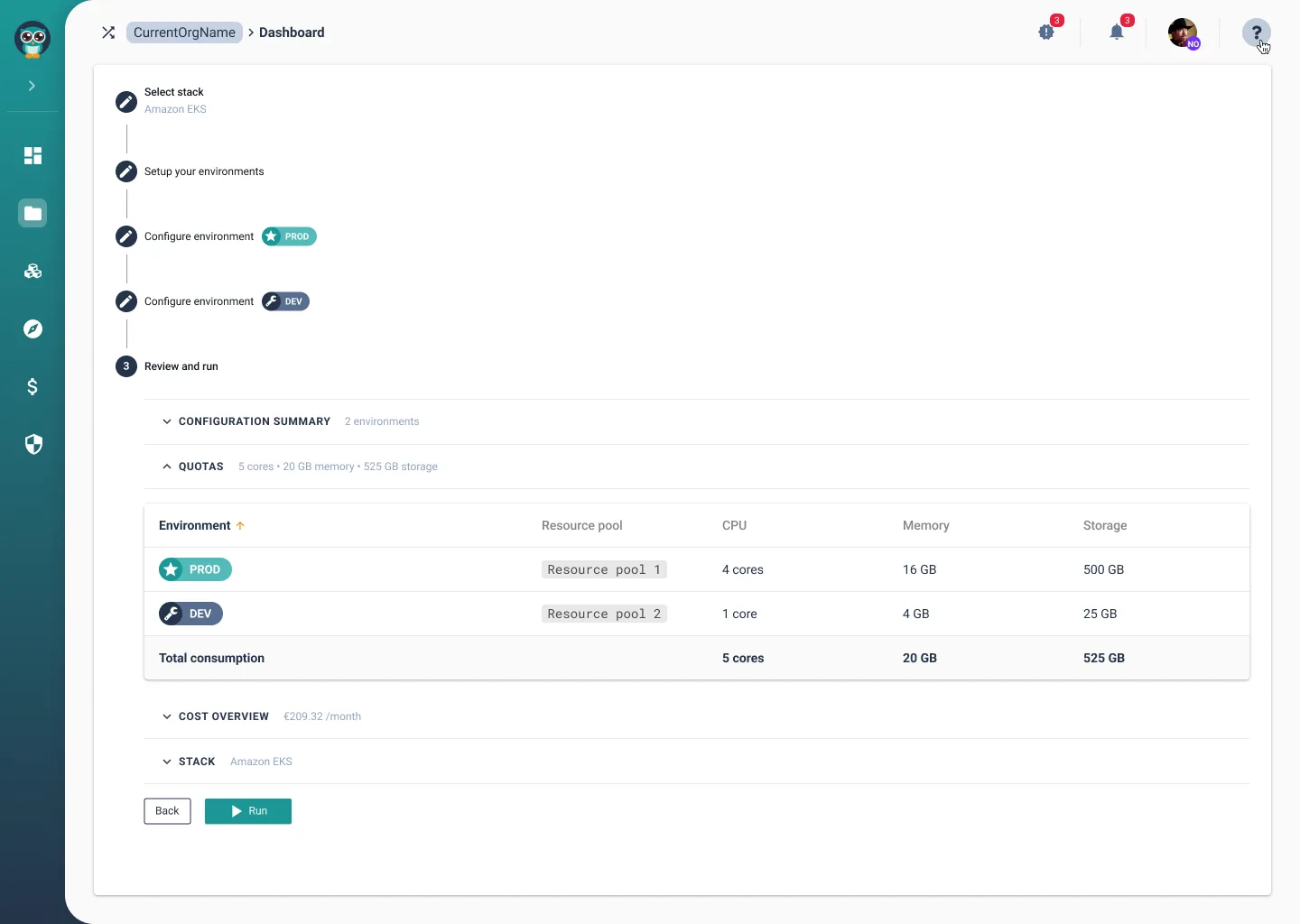This screenshot has height=924, width=1300.
Task: Click the PROD badge in stepper
Action: [x=289, y=236]
